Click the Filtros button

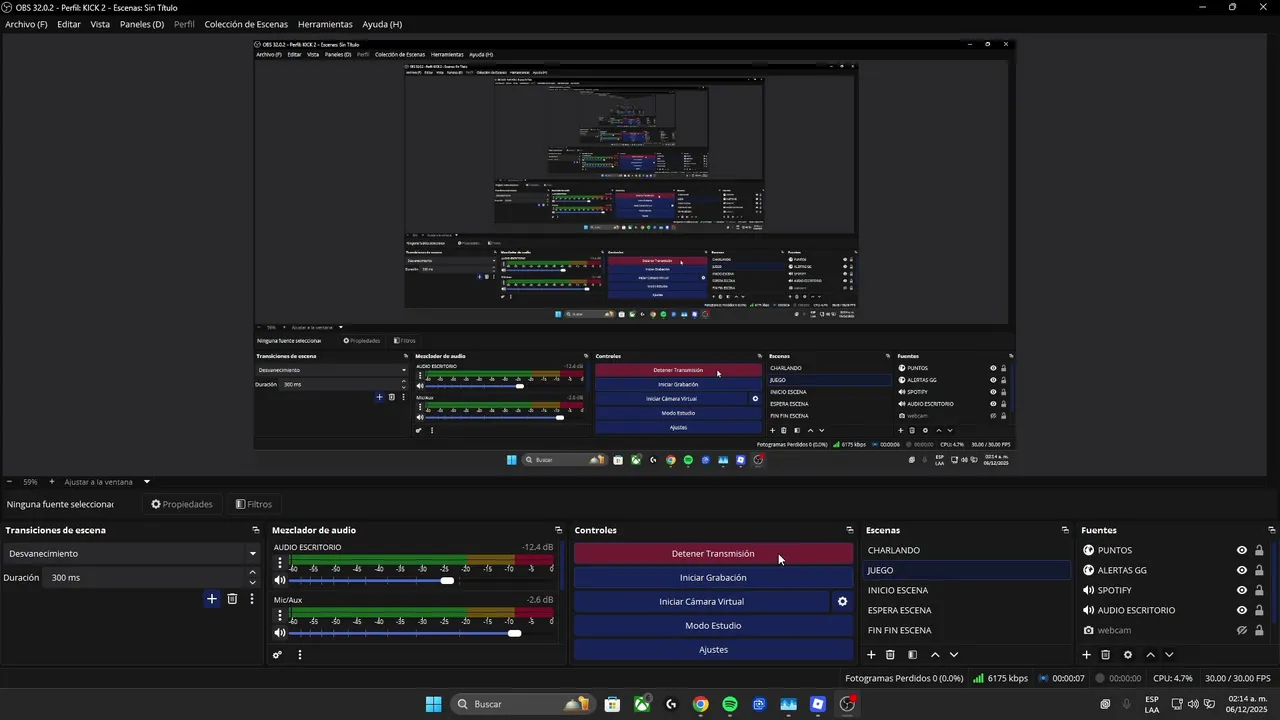(x=254, y=504)
